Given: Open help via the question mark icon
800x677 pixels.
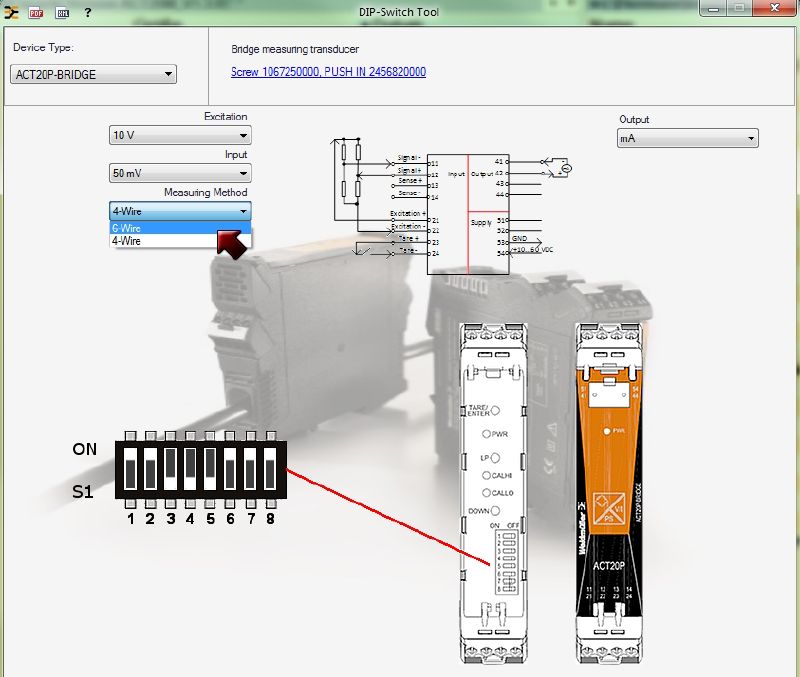Looking at the screenshot, I should [88, 13].
